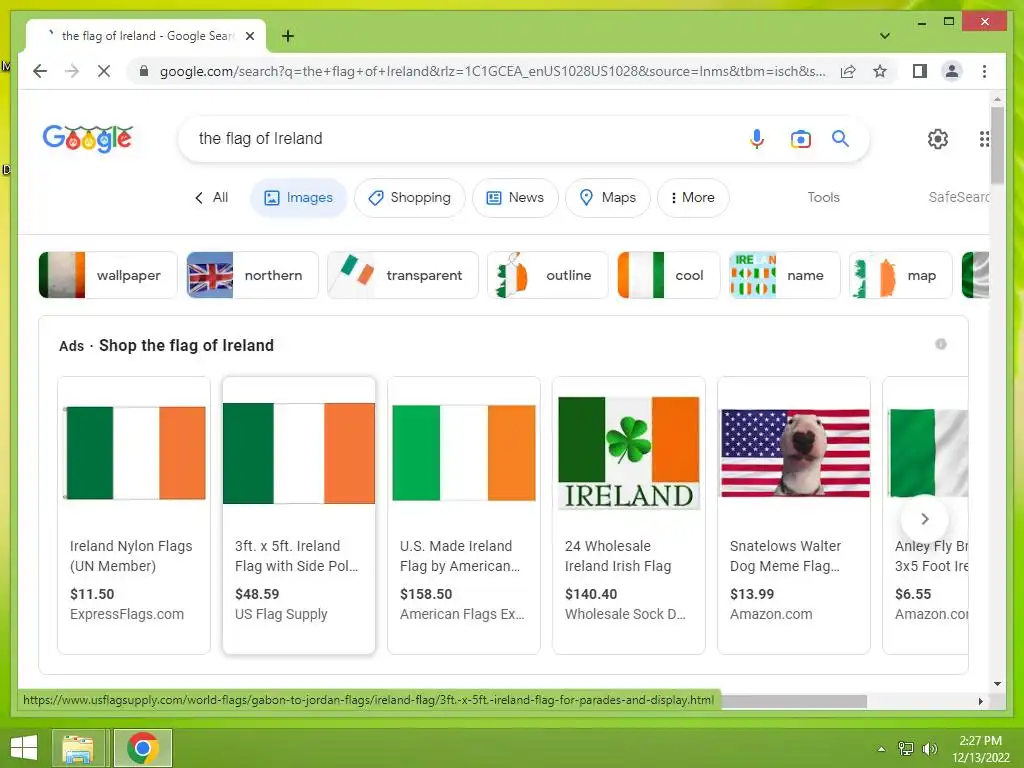Open Ireland Nylon Flags (UN Member) link
This screenshot has height=768, width=1024.
pos(131,556)
